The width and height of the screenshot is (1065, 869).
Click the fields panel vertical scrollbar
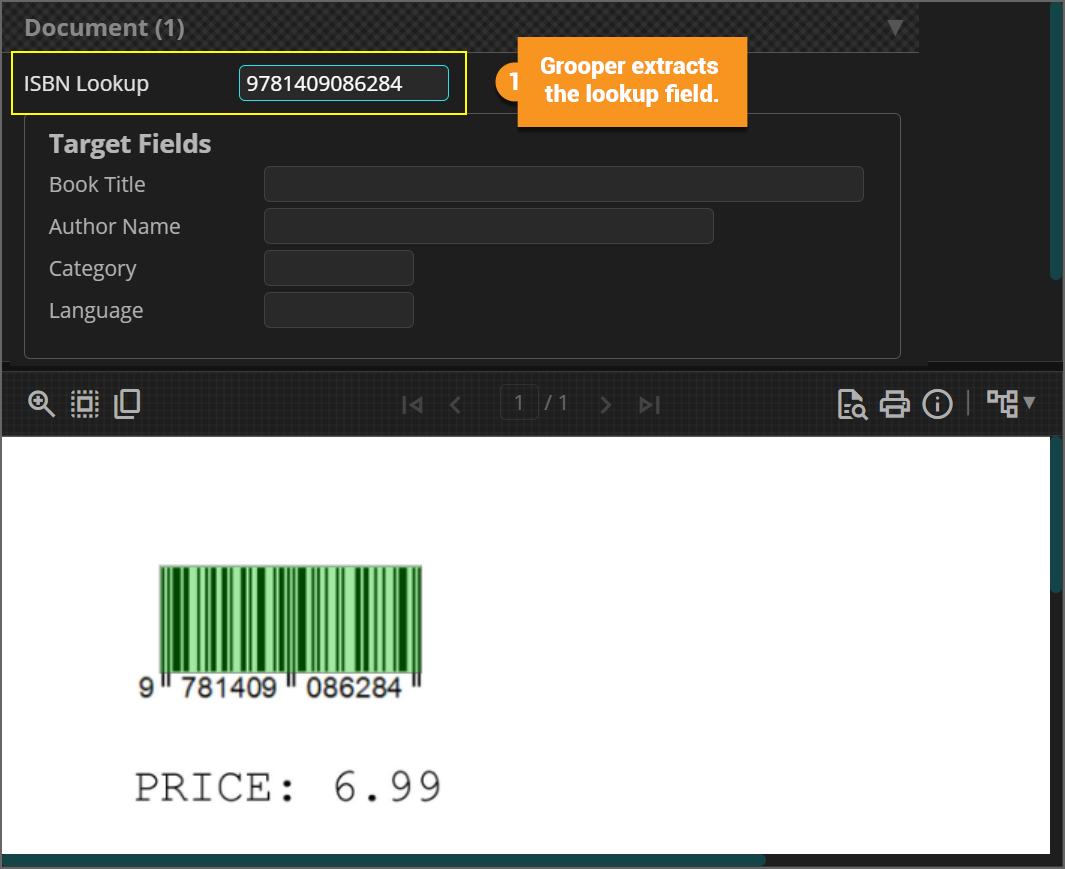(1056, 140)
